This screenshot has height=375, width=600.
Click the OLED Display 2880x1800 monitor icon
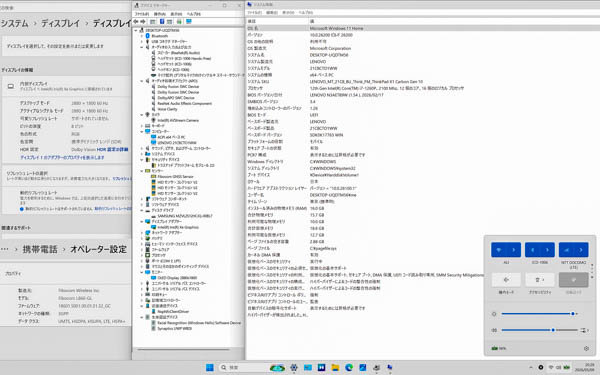[x=154, y=277]
